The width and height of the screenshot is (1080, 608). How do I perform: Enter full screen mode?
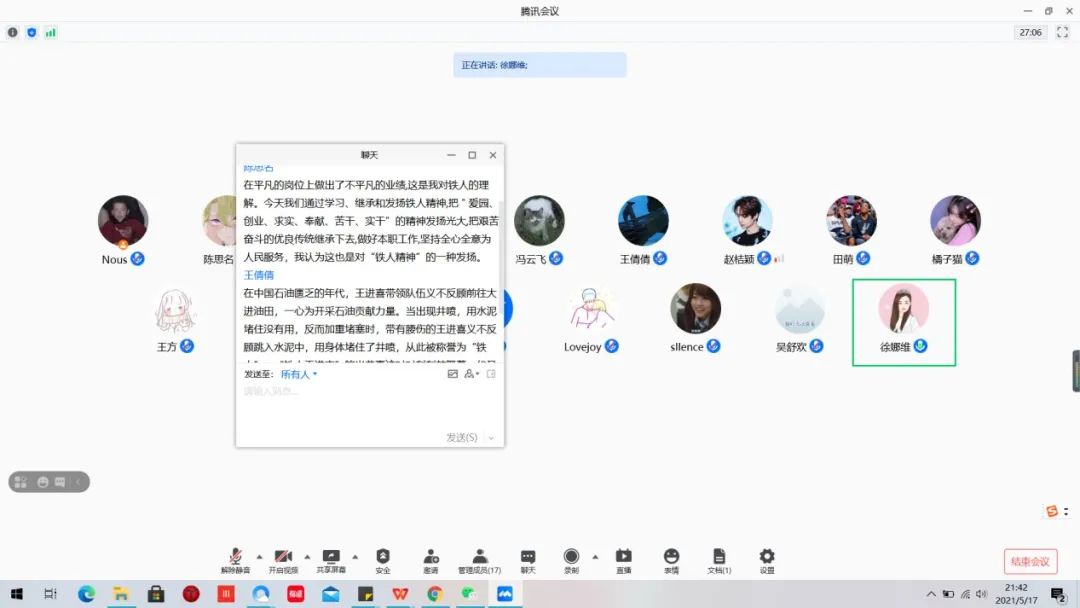click(1062, 32)
